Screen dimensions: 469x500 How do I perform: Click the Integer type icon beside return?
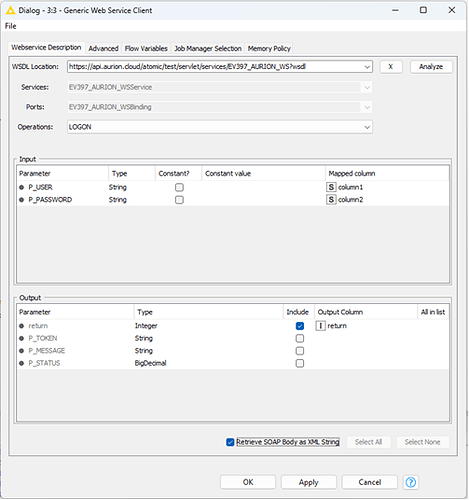[x=320, y=326]
